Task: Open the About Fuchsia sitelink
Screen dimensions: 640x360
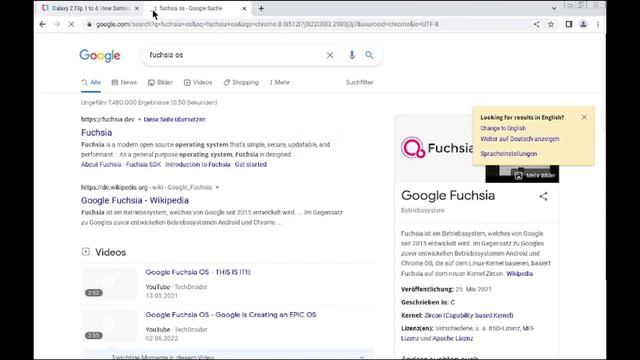Action: (x=101, y=164)
